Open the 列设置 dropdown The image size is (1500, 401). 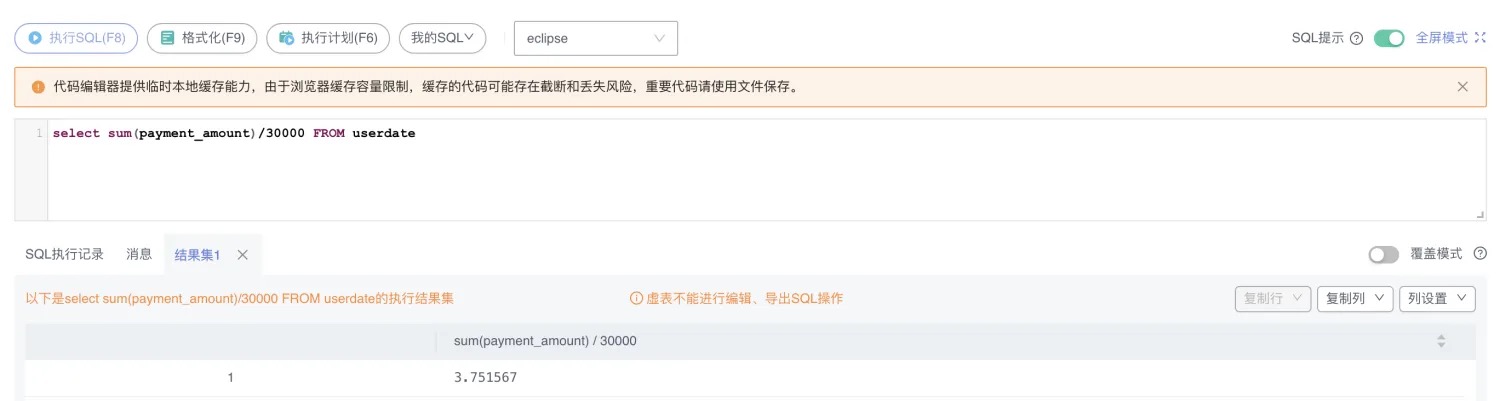(x=1436, y=298)
